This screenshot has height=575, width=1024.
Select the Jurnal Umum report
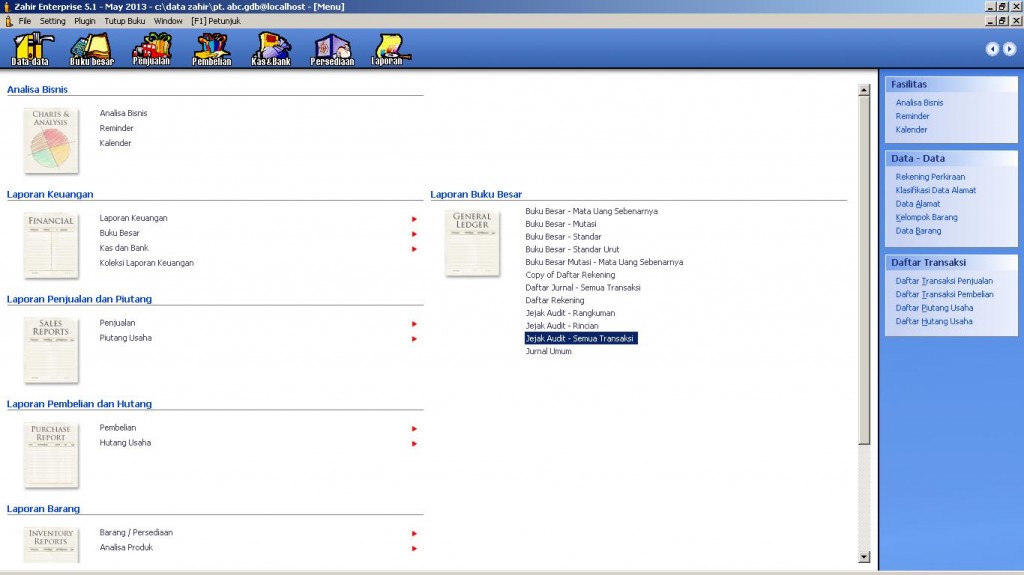tap(548, 352)
